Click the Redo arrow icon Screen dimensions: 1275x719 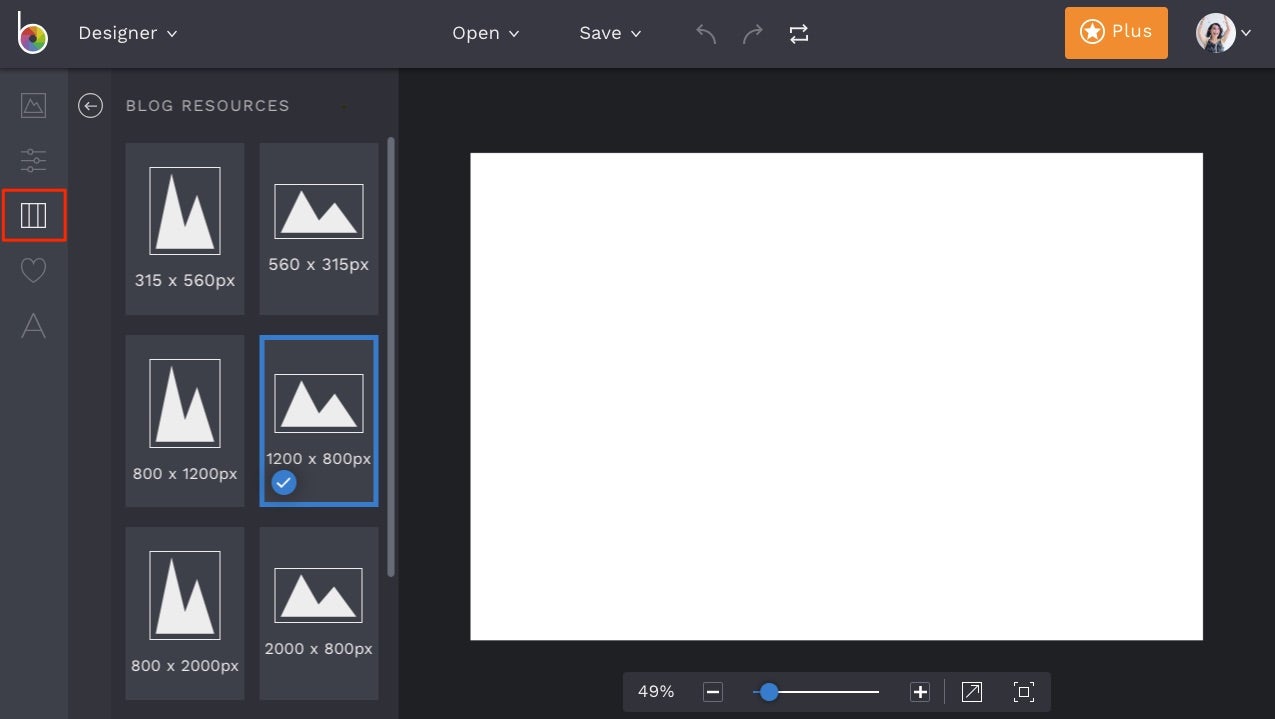752,32
